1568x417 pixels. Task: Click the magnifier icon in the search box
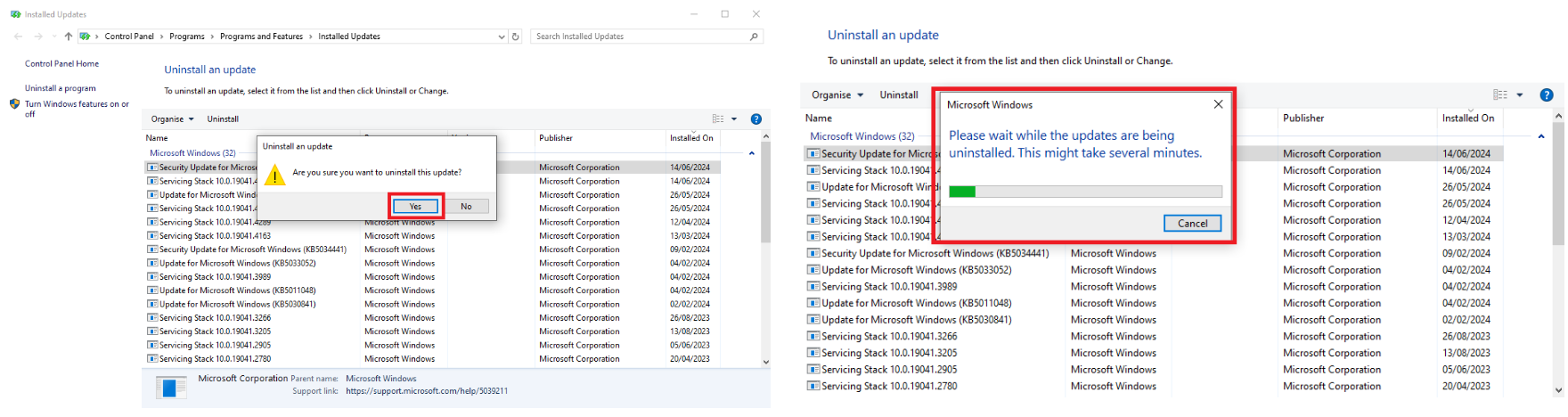[x=754, y=37]
